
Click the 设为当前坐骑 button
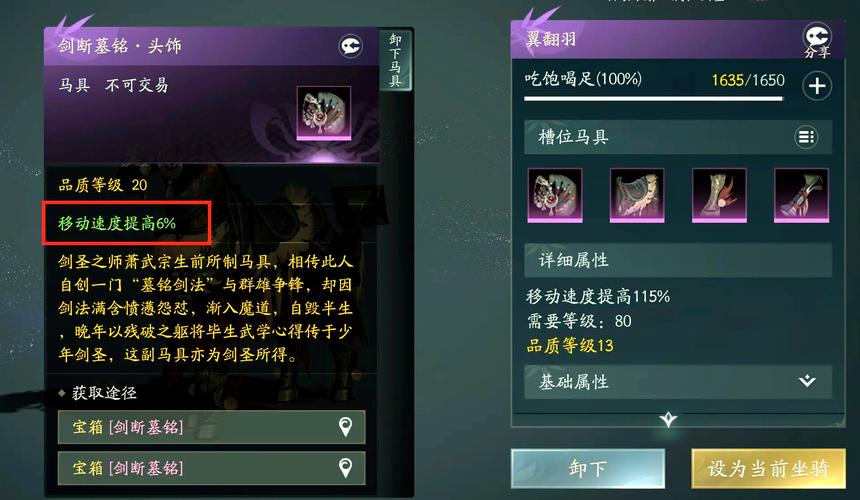(768, 469)
